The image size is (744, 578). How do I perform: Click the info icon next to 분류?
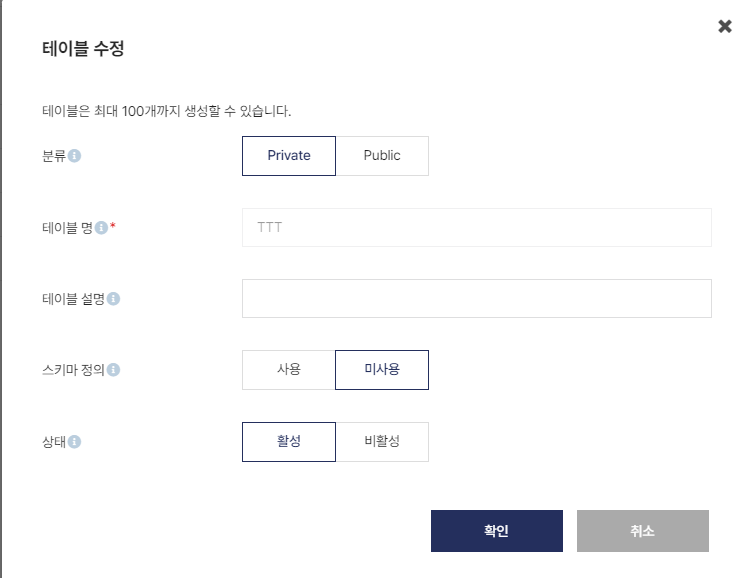(x=74, y=156)
